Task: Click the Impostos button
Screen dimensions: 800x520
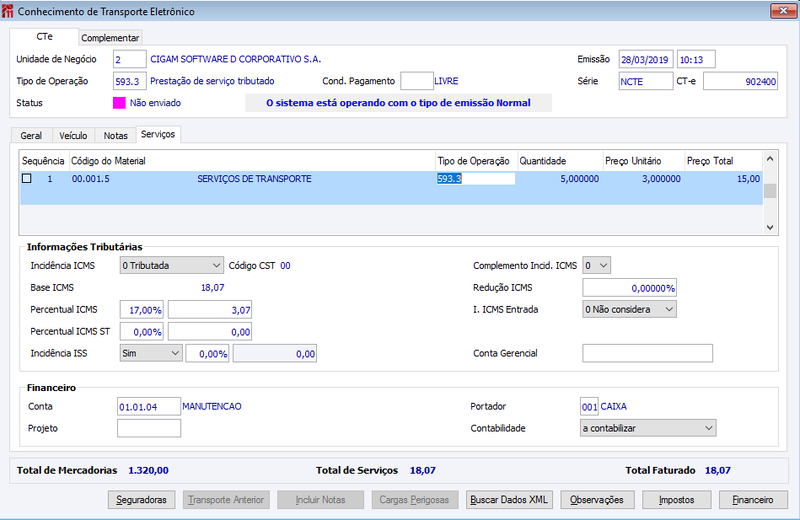Action: click(677, 500)
